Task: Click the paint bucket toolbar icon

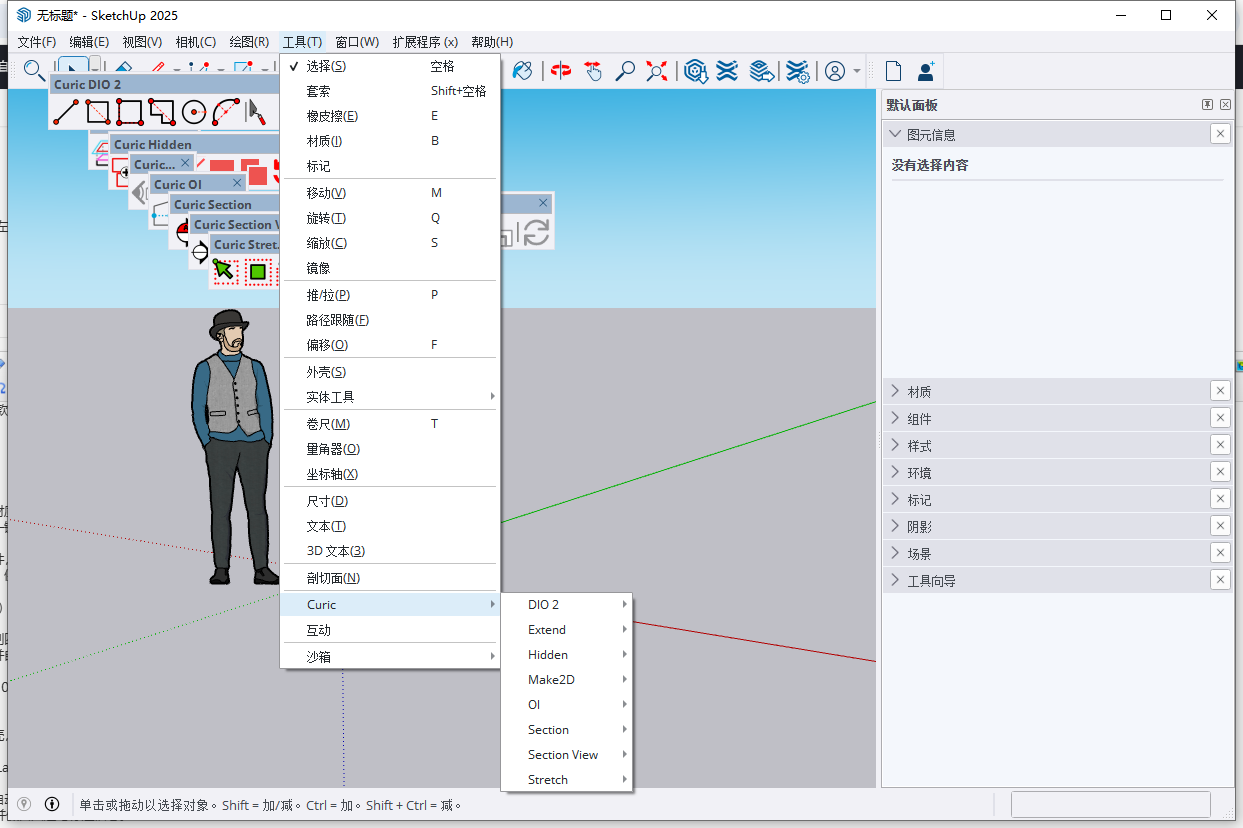Action: pyautogui.click(x=522, y=71)
